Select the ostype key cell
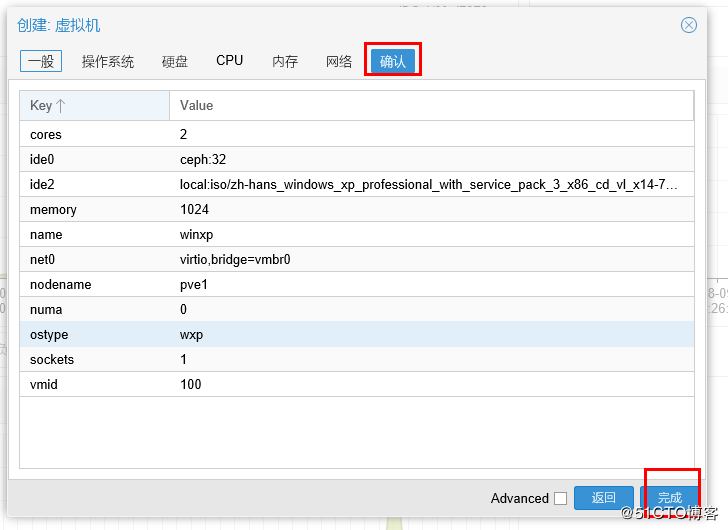Viewport: 728px width, 530px height. point(95,335)
